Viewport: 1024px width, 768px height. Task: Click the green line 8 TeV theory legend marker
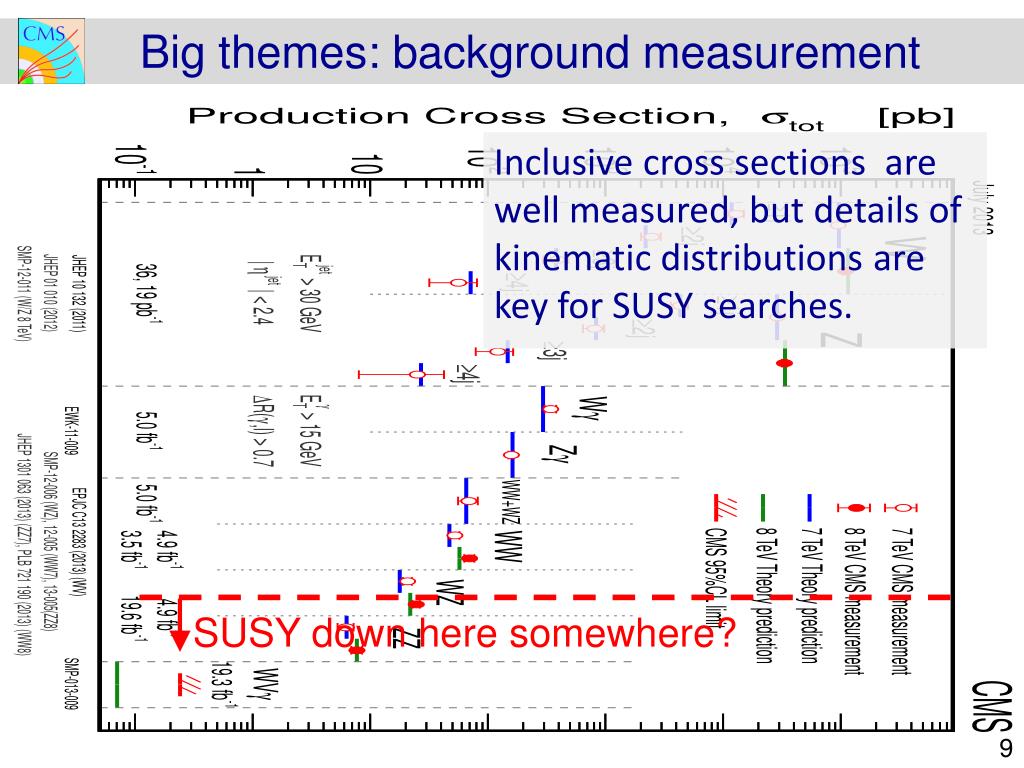pyautogui.click(x=763, y=507)
